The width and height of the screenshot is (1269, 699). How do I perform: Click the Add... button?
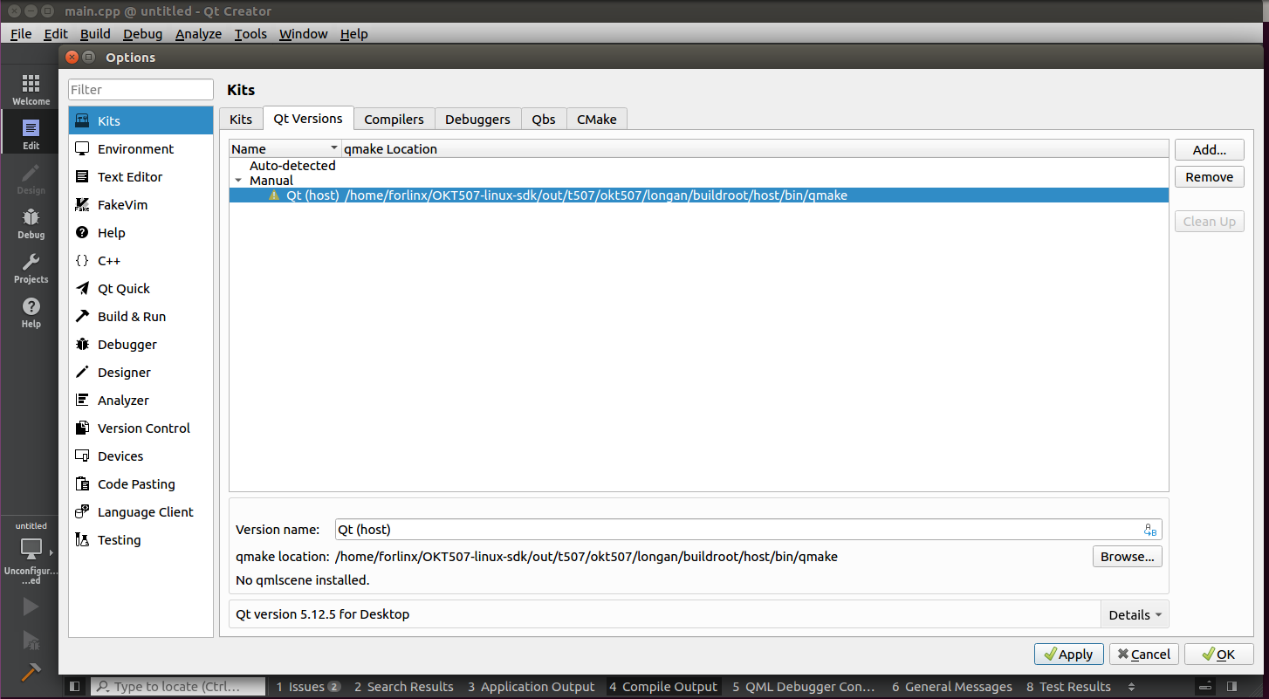tap(1209, 150)
